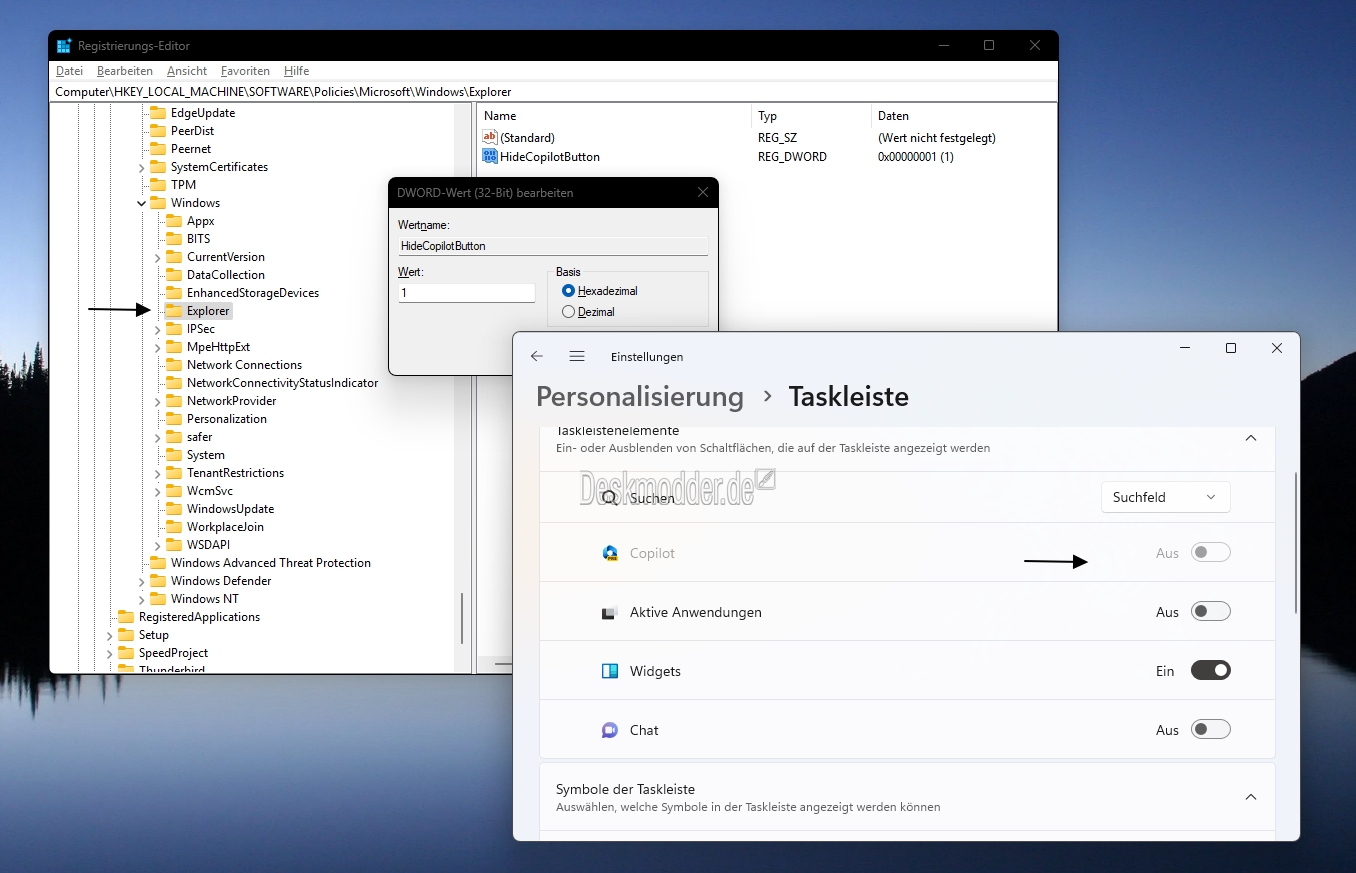Click the Personalization folder icon

(x=174, y=419)
